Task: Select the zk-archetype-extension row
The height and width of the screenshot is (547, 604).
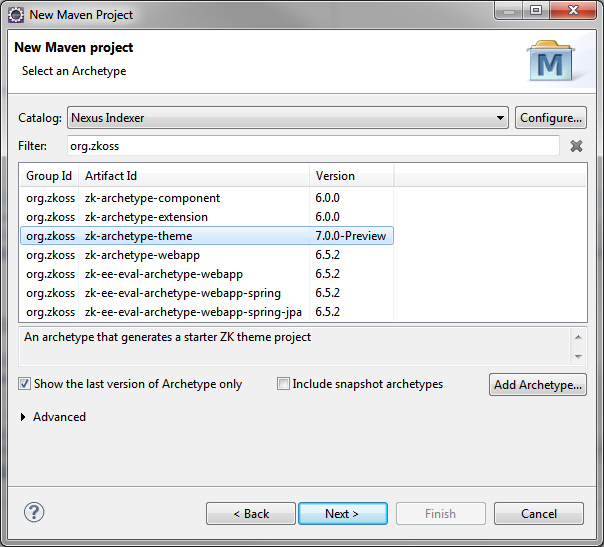Action: click(x=207, y=217)
